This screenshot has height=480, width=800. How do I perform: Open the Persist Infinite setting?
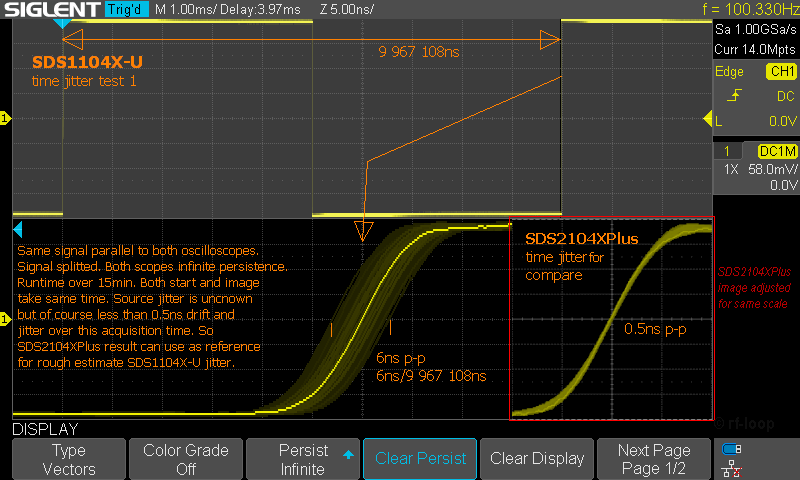pos(303,459)
